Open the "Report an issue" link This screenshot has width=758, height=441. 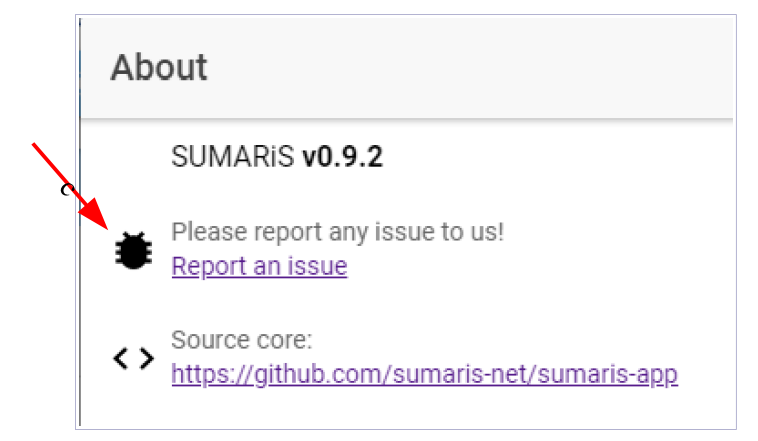coord(259,266)
